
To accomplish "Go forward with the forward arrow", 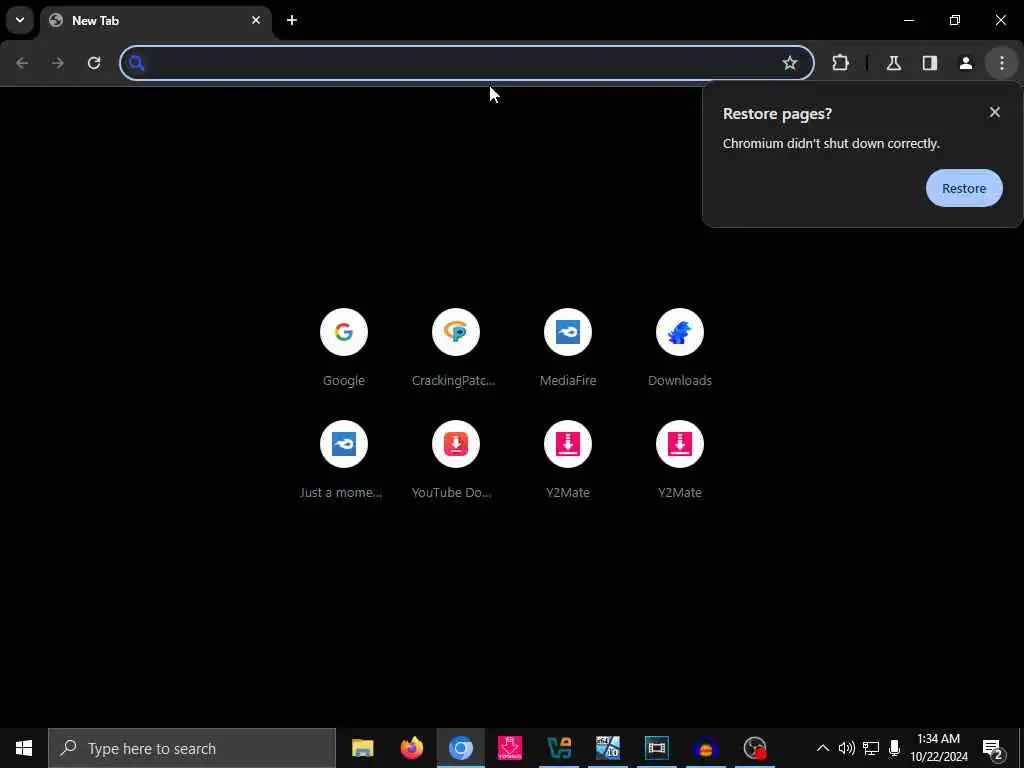I will tap(57, 63).
